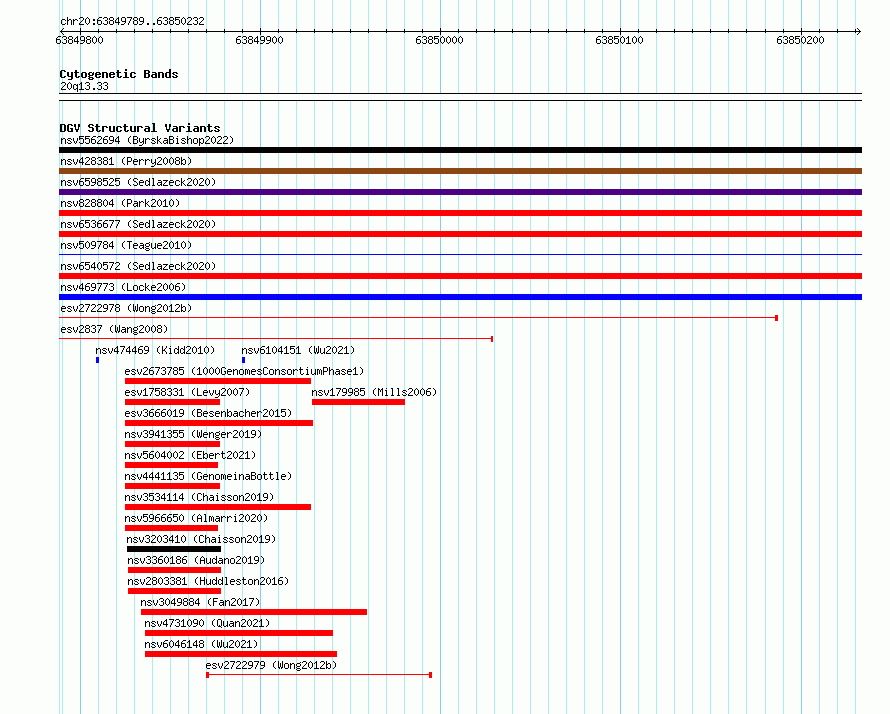
Task: Click the red esv1758331 variant bar
Action: click(172, 402)
